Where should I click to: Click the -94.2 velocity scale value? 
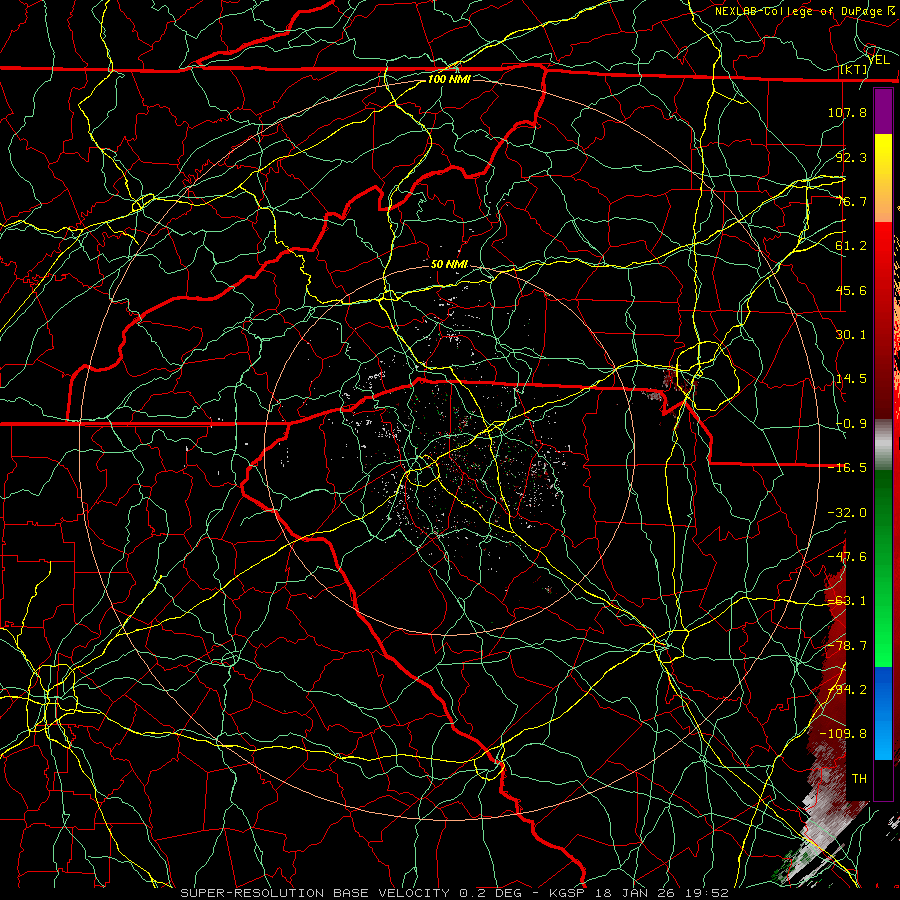pos(847,690)
